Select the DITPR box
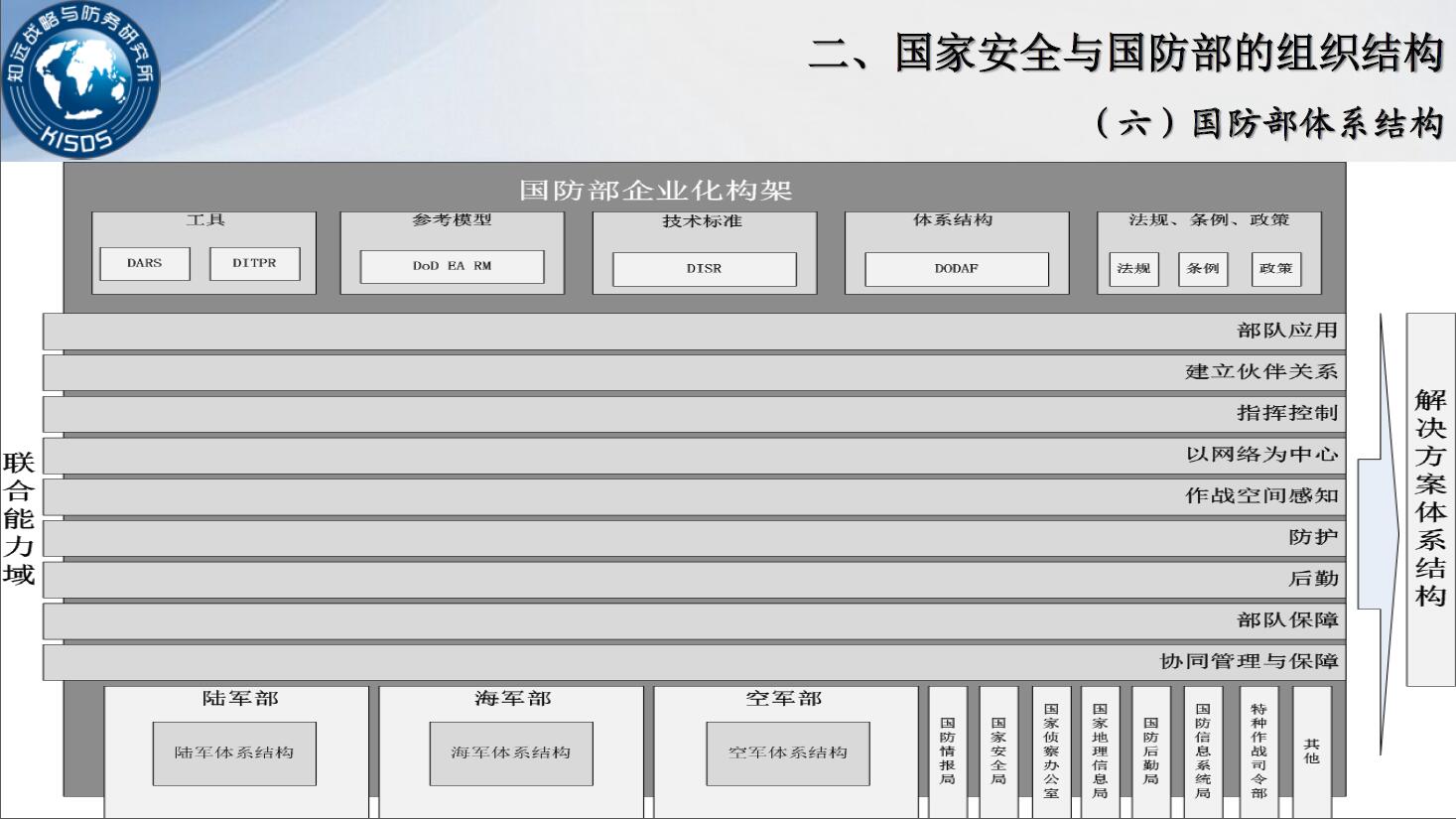This screenshot has width=1456, height=819. point(254,264)
